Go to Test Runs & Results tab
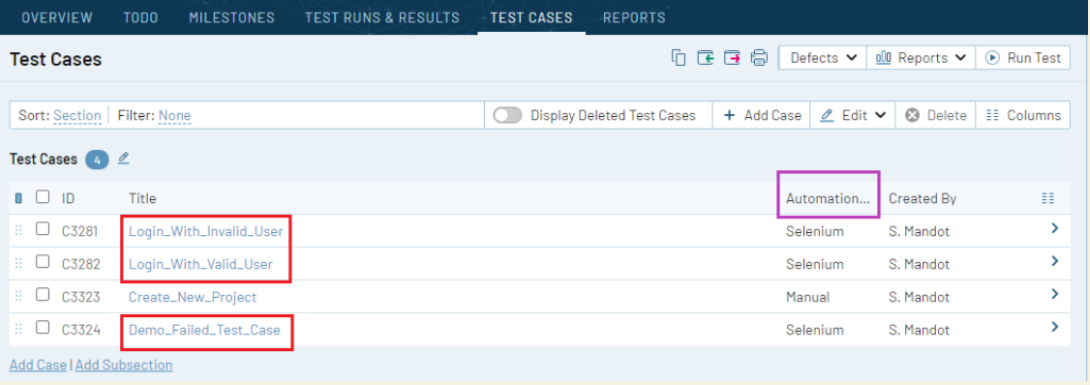 (382, 17)
